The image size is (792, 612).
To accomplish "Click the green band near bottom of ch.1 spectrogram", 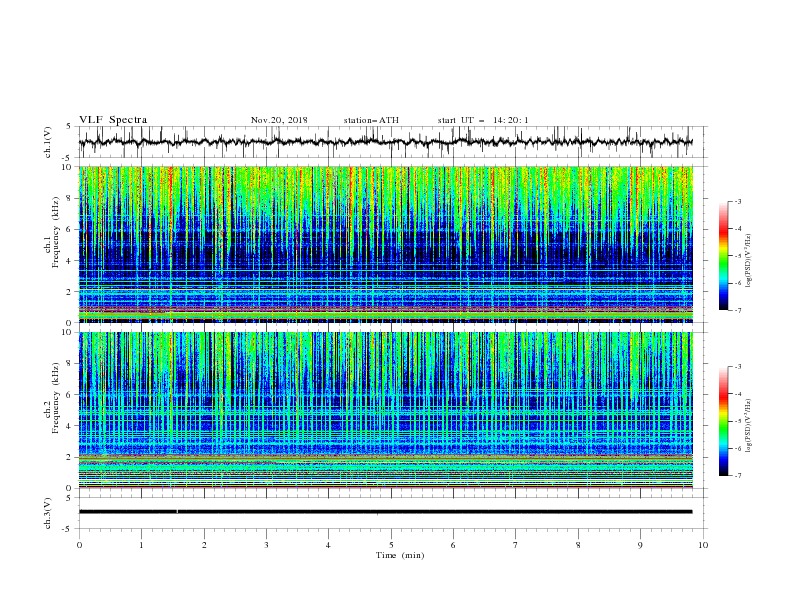I will click(385, 315).
